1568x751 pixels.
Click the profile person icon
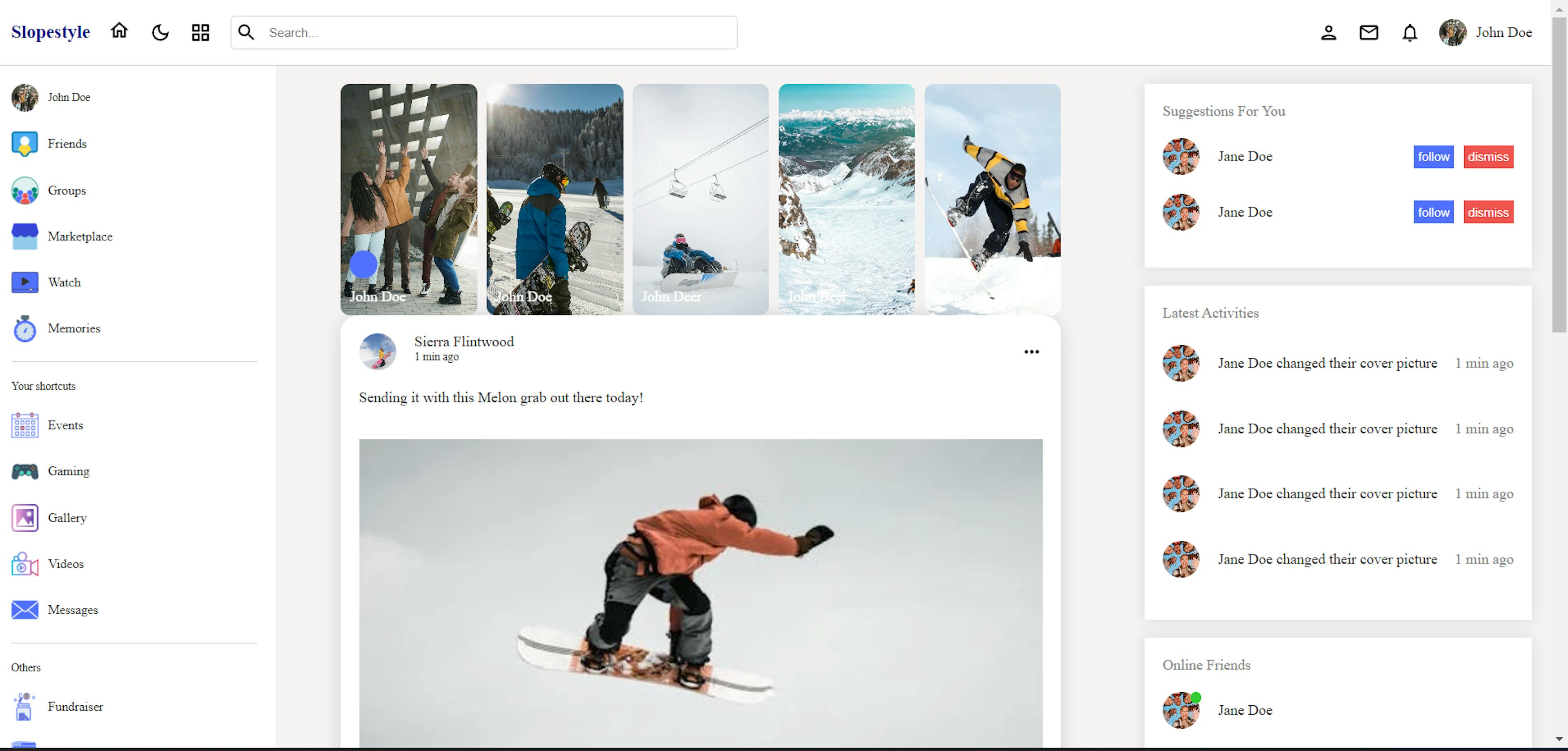(1328, 32)
